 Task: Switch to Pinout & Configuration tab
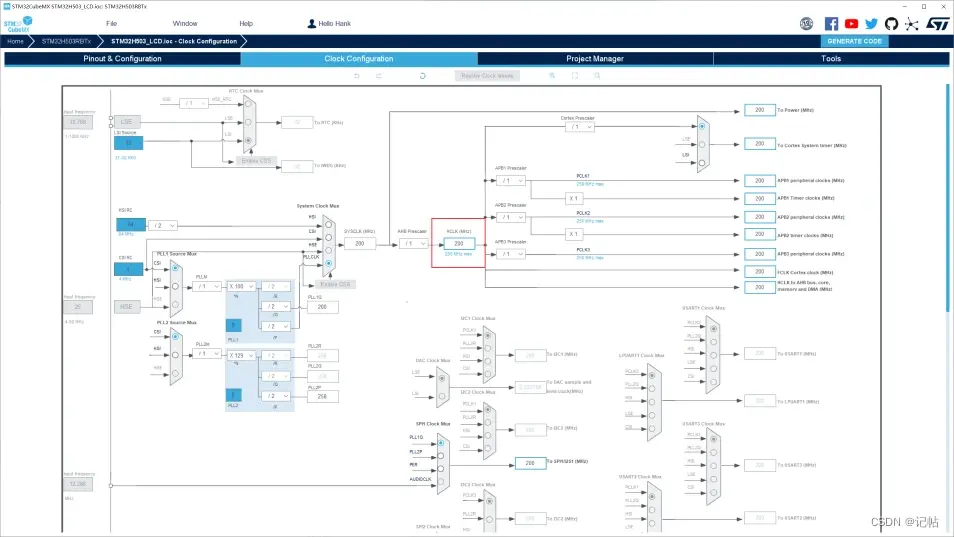[122, 58]
